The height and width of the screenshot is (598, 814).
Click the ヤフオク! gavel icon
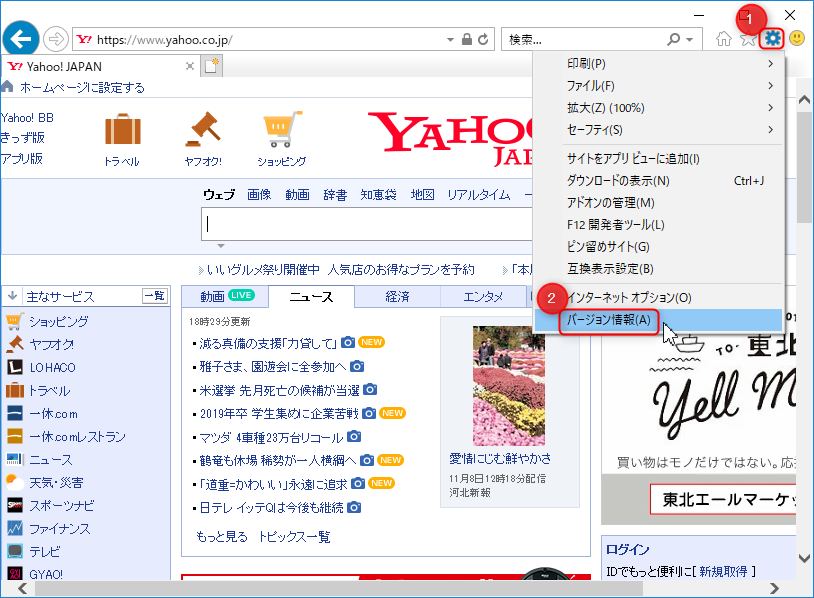pyautogui.click(x=204, y=129)
